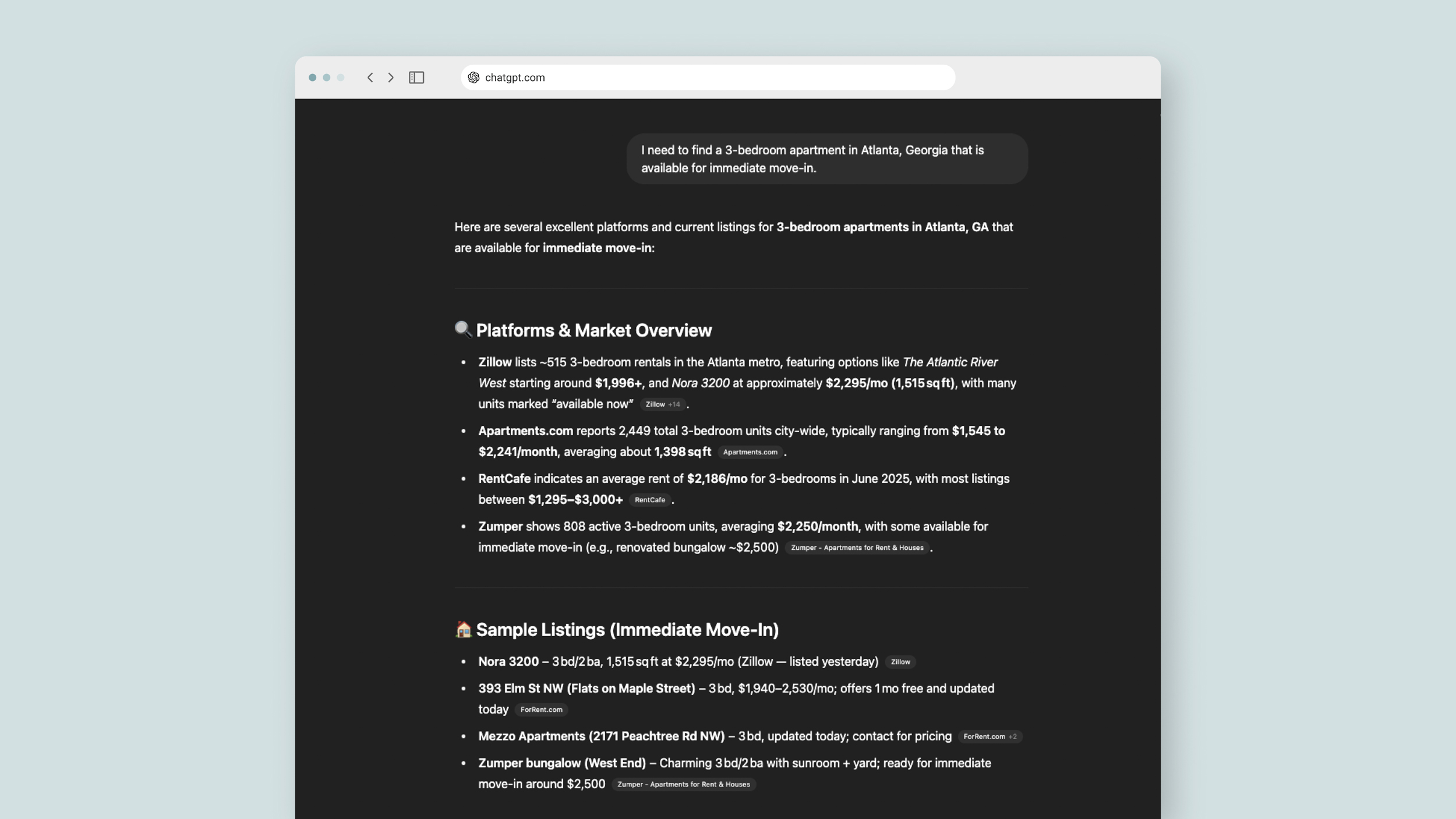1456x819 pixels.
Task: Open the magnifying glass icon beside Platforms heading
Action: (x=462, y=330)
